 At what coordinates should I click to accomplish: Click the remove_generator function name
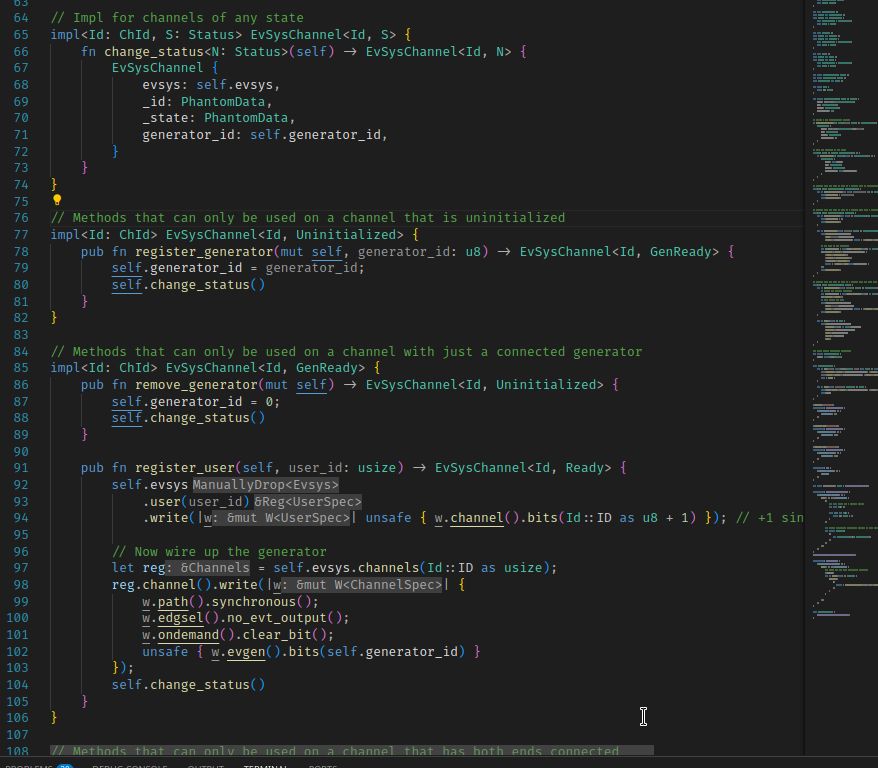[x=196, y=385]
